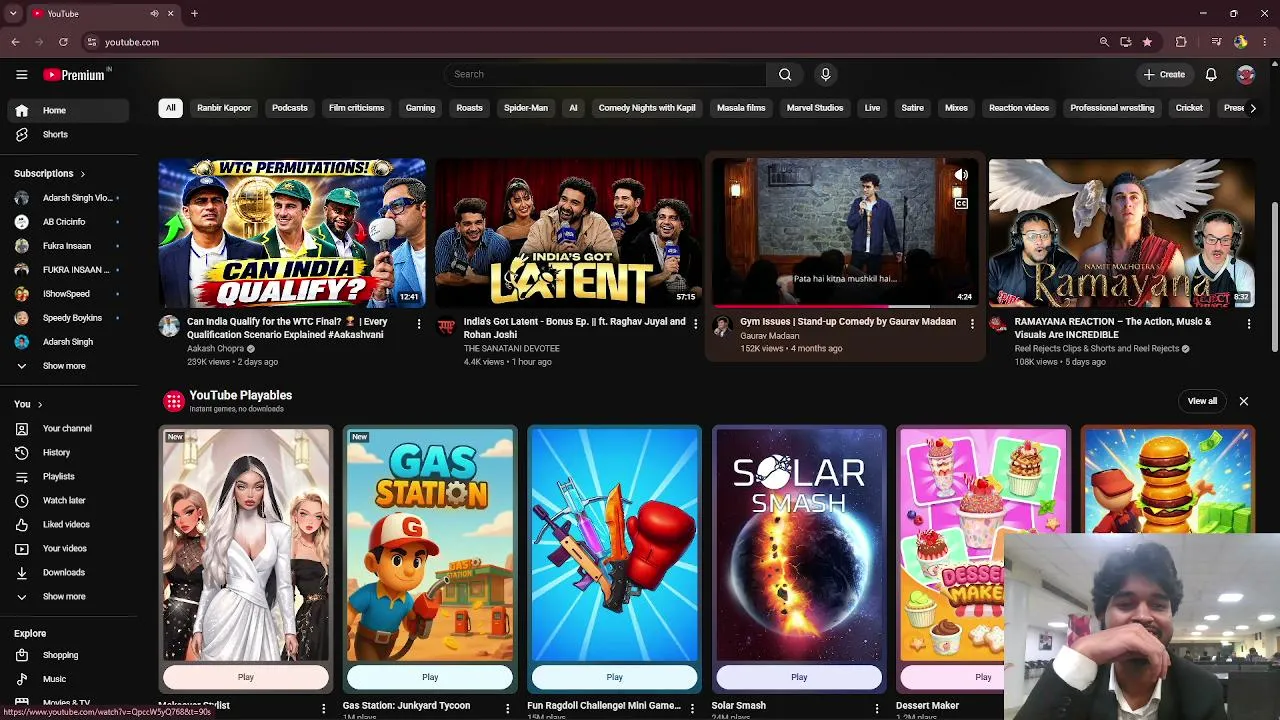Open a new browser tab
The height and width of the screenshot is (720, 1280).
[194, 14]
